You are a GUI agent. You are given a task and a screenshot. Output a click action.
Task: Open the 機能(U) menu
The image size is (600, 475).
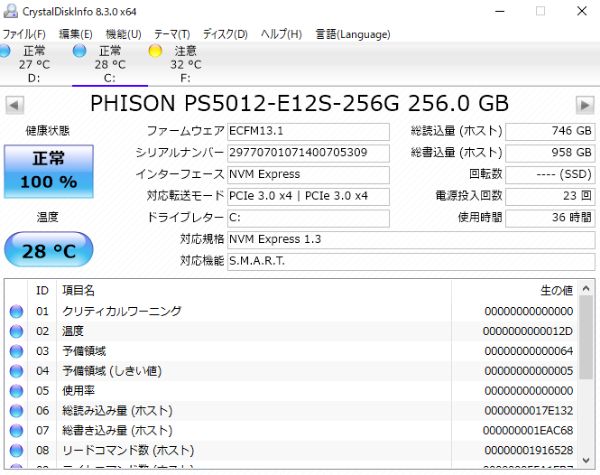pos(123,34)
